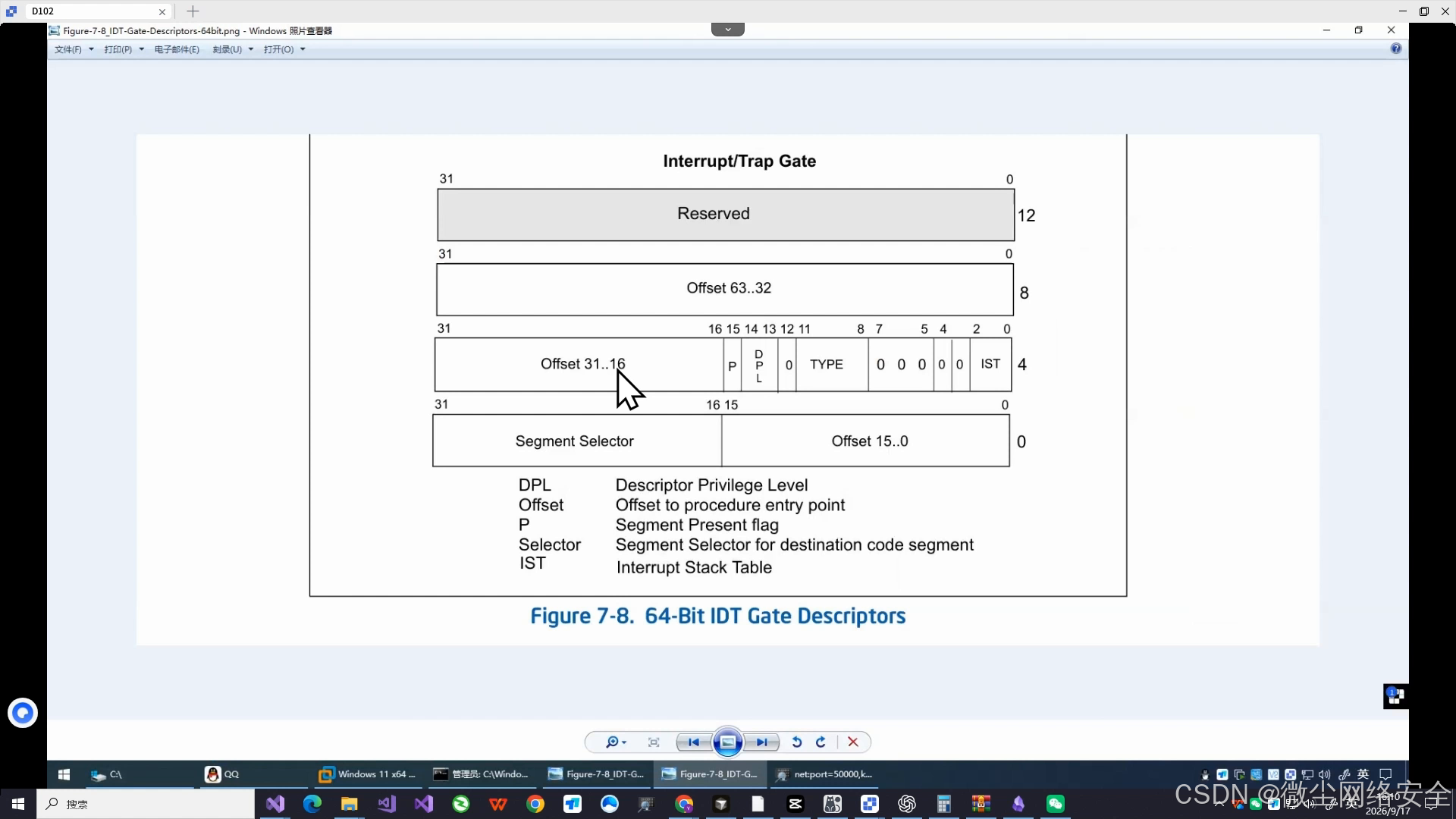Image resolution: width=1456 pixels, height=819 pixels.
Task: Click the "Reserved" field in the diagram
Action: click(x=726, y=215)
